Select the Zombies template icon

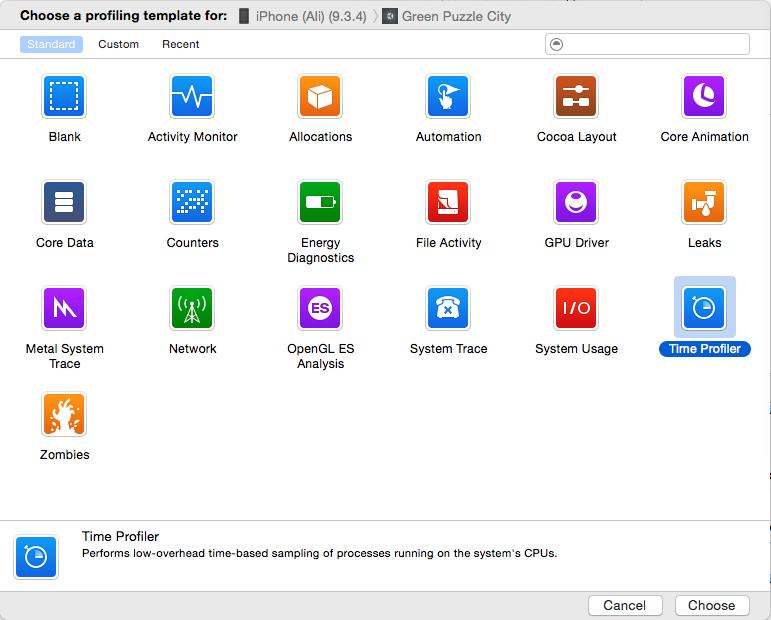pos(64,414)
